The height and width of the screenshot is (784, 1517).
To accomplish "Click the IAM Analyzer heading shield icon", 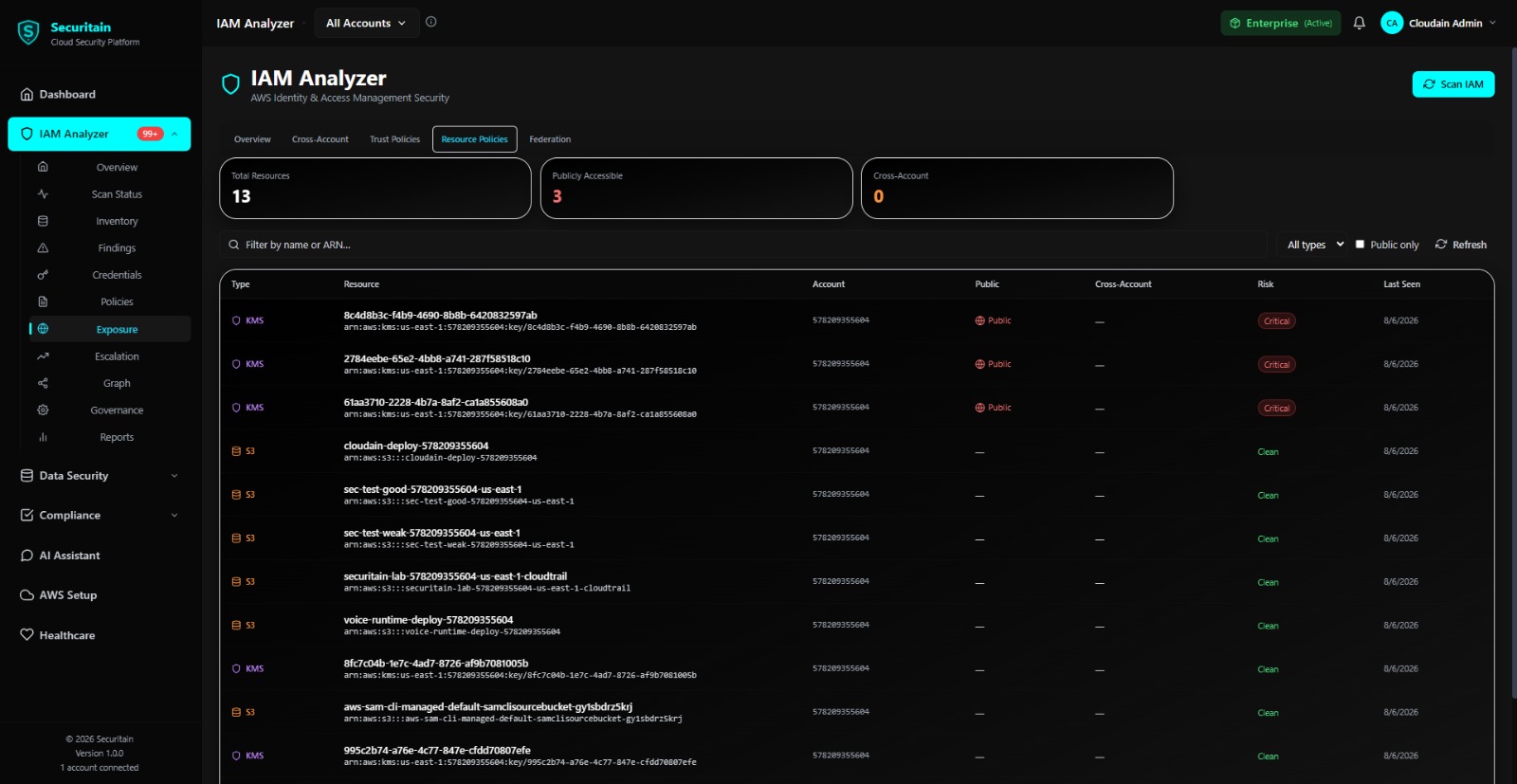I will pyautogui.click(x=230, y=84).
